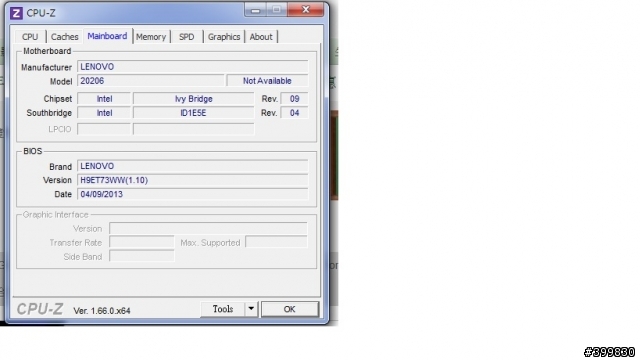The width and height of the screenshot is (640, 360).
Task: Click the BIOS Brand LENOVO field
Action: click(x=193, y=166)
